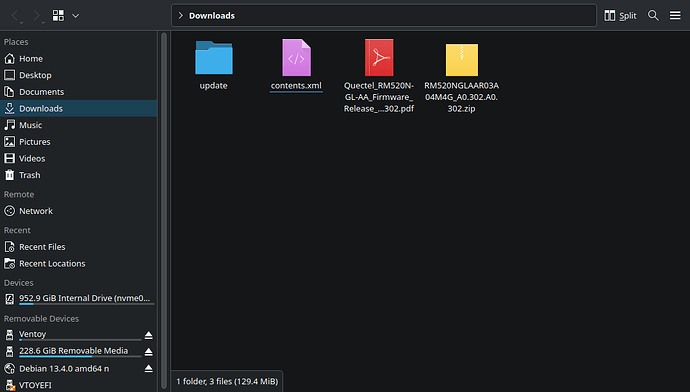This screenshot has height=392, width=690.
Task: Click the zip file name text
Action: 462,97
